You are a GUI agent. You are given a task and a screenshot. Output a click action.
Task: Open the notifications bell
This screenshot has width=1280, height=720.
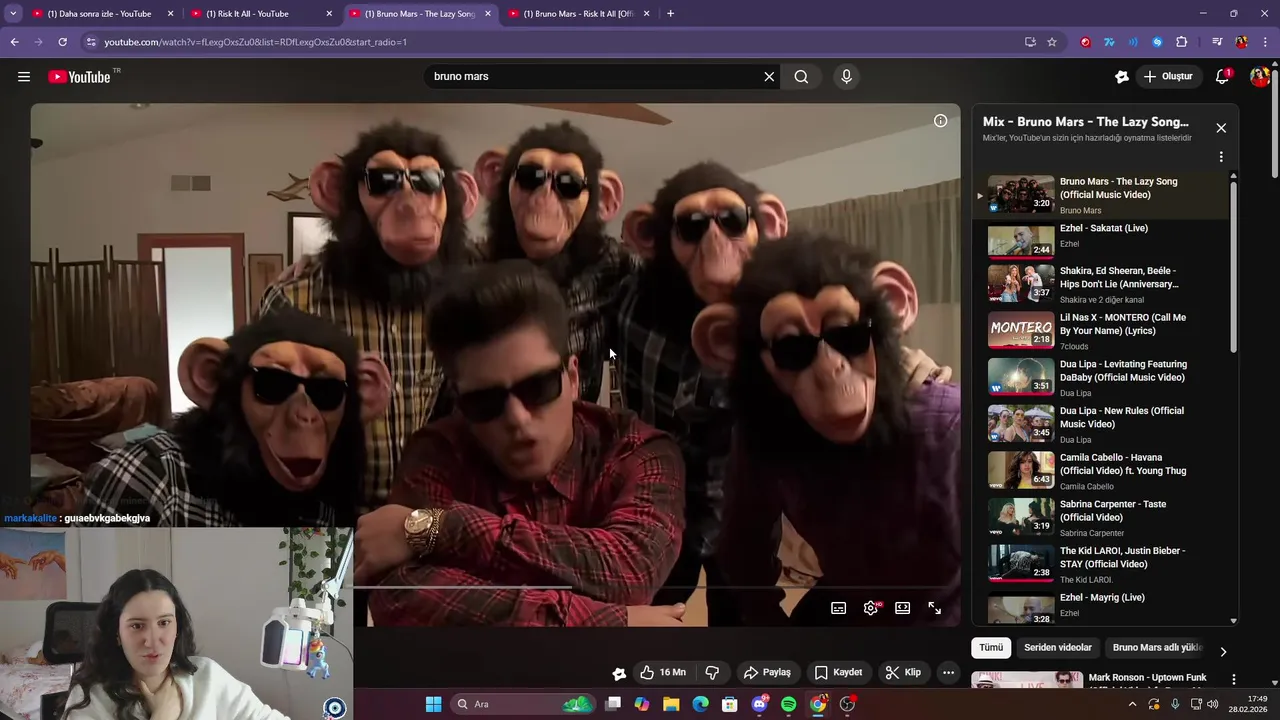(x=1222, y=77)
